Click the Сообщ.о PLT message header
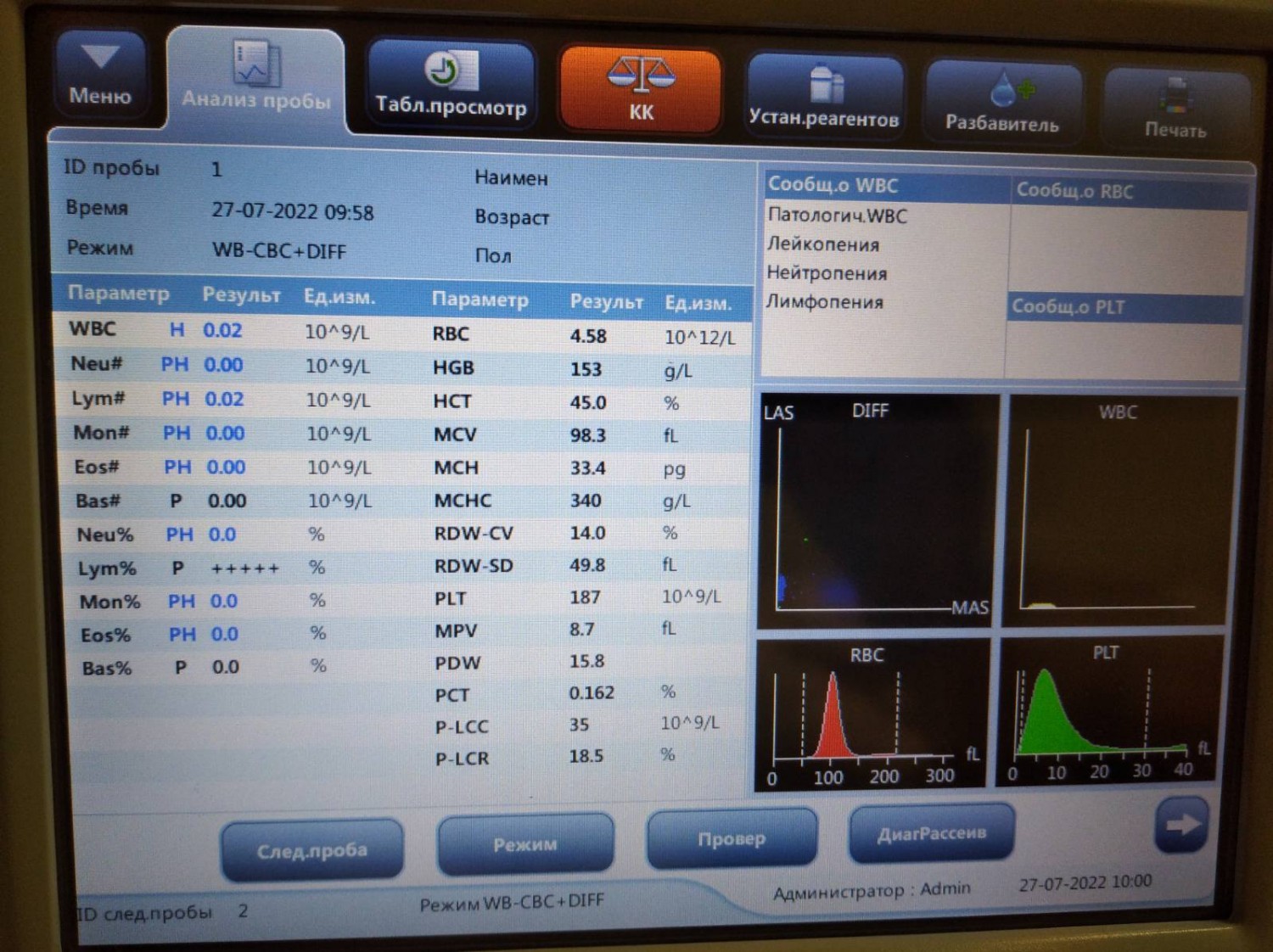Screen dimensions: 1273x952 click(1124, 307)
